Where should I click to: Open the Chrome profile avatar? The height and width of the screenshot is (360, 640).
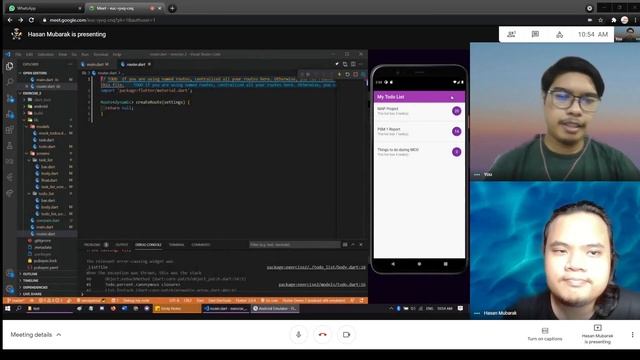(x=624, y=20)
